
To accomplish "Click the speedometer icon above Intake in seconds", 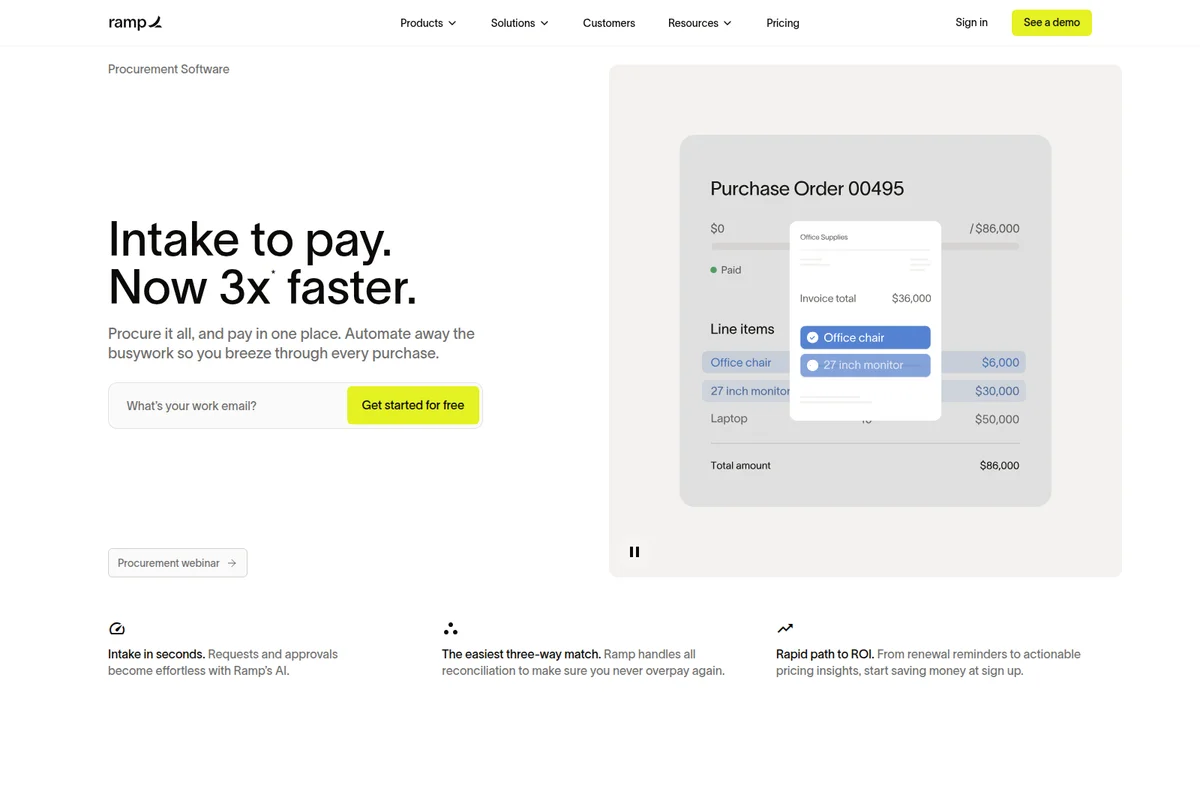I will 117,628.
